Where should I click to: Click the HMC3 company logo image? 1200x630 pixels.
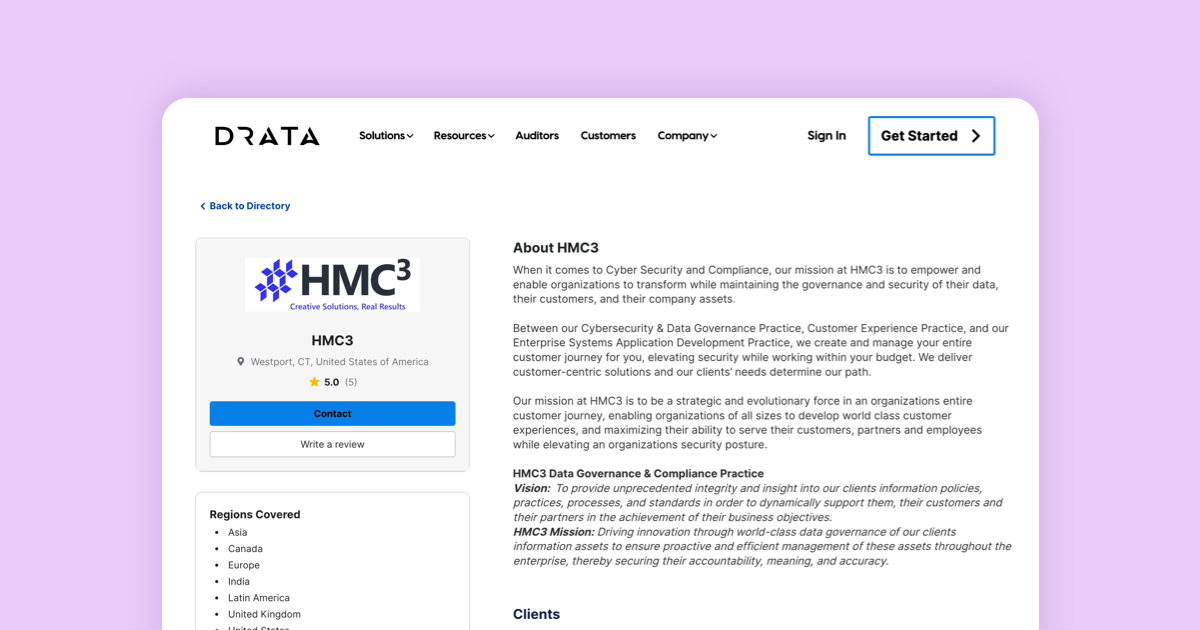(x=332, y=285)
